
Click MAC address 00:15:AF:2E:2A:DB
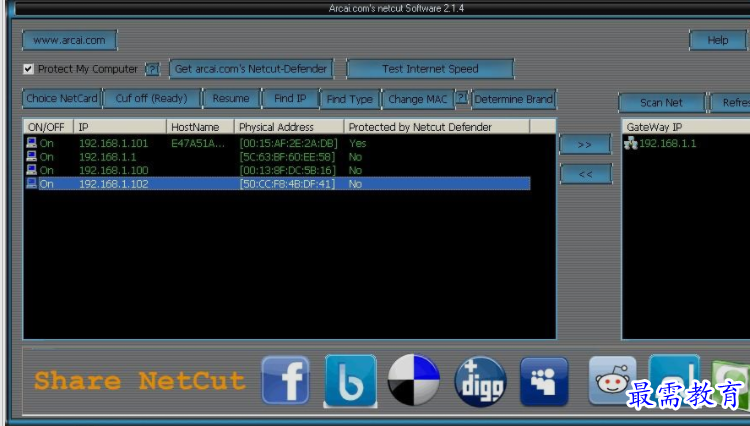(x=288, y=143)
